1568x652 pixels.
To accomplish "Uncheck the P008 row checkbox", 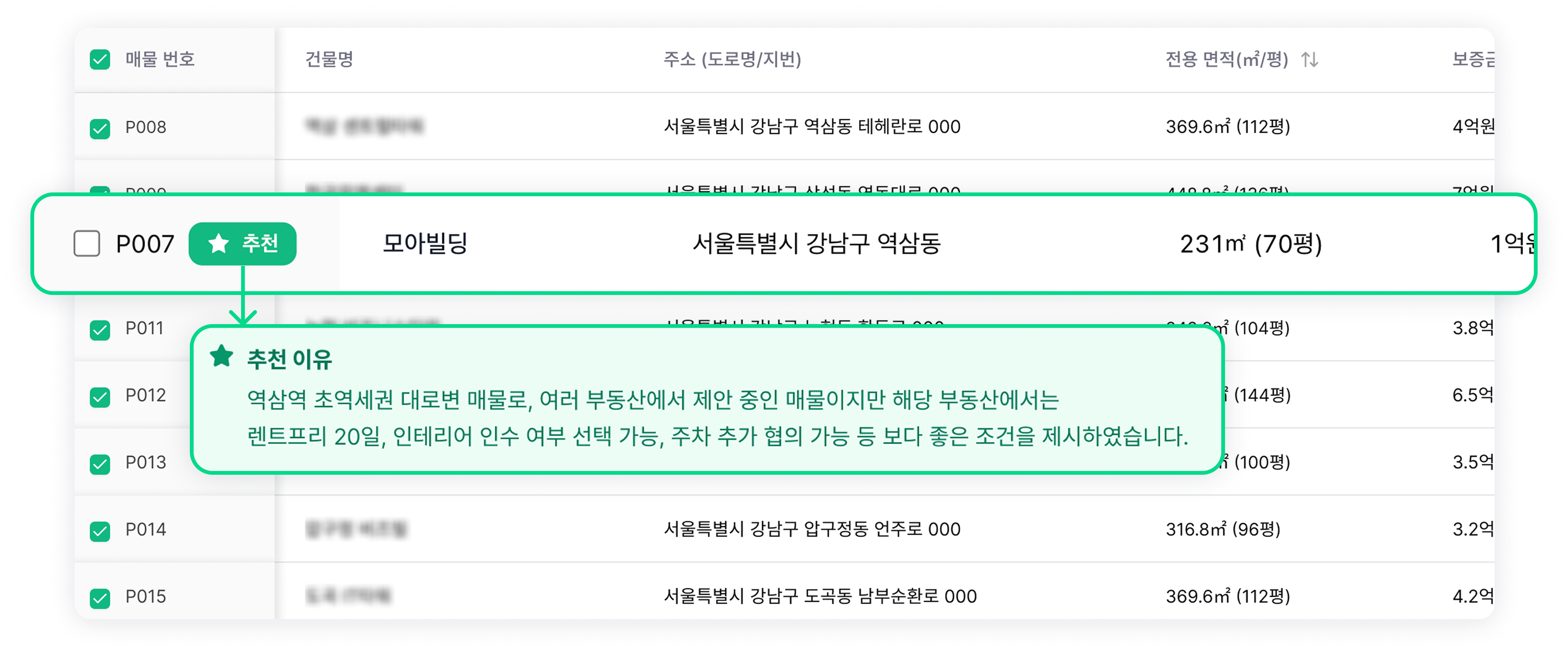I will 100,129.
